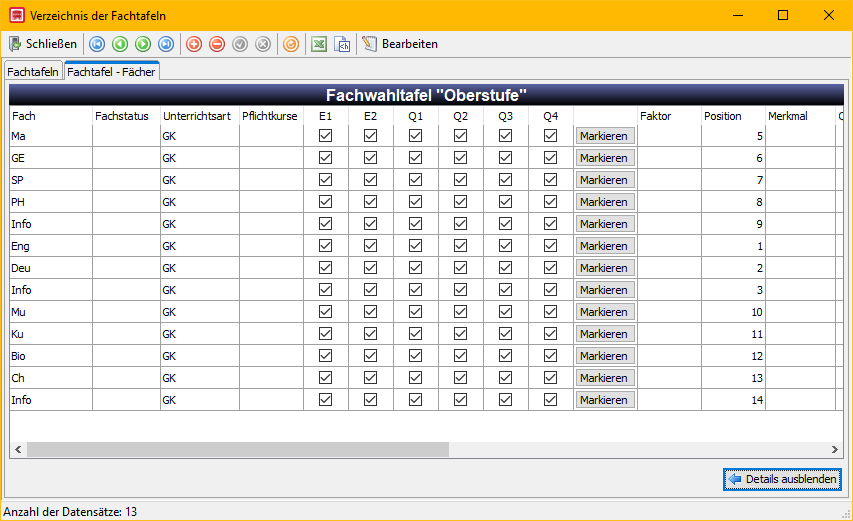Toggle Q4 checkbox for Deu row

pyautogui.click(x=551, y=268)
